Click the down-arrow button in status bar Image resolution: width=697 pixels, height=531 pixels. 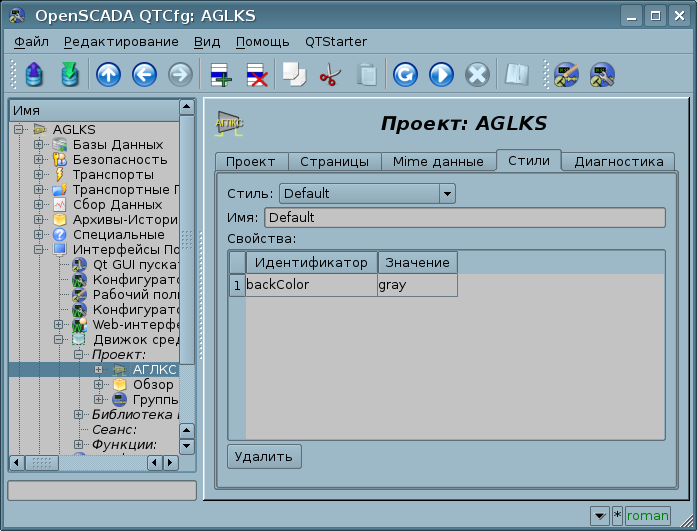(600, 515)
